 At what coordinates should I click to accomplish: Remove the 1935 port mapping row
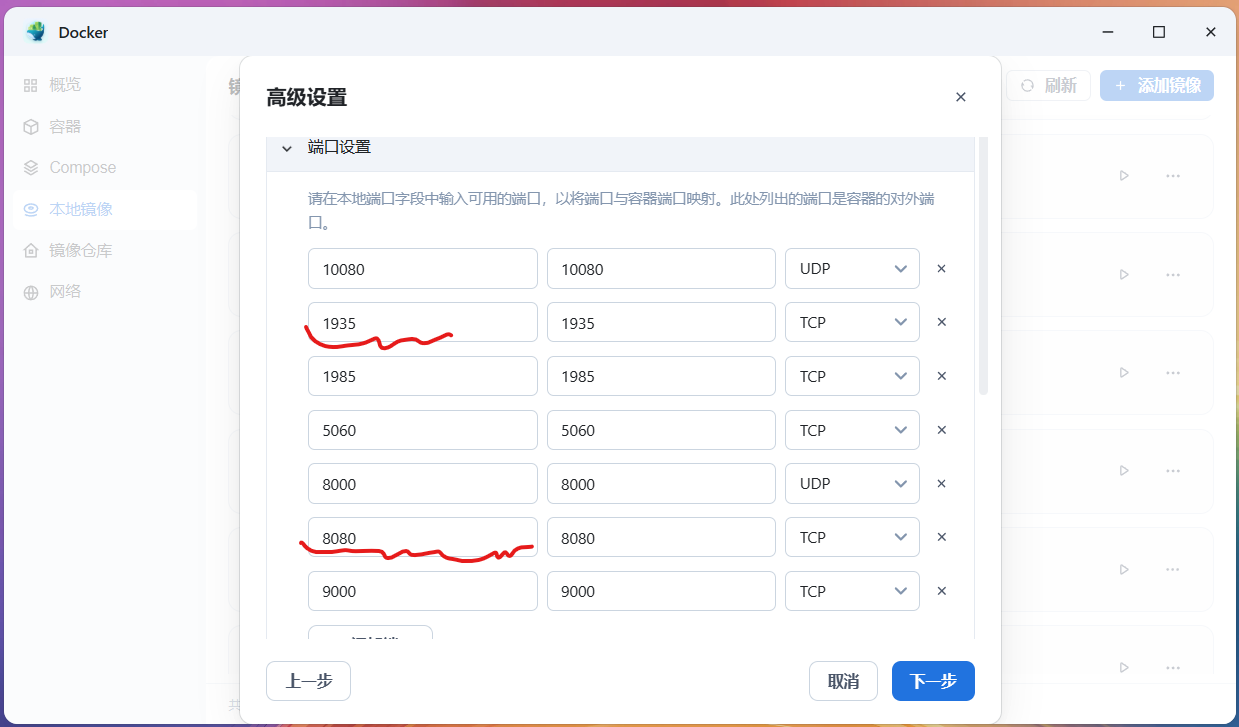pos(941,322)
